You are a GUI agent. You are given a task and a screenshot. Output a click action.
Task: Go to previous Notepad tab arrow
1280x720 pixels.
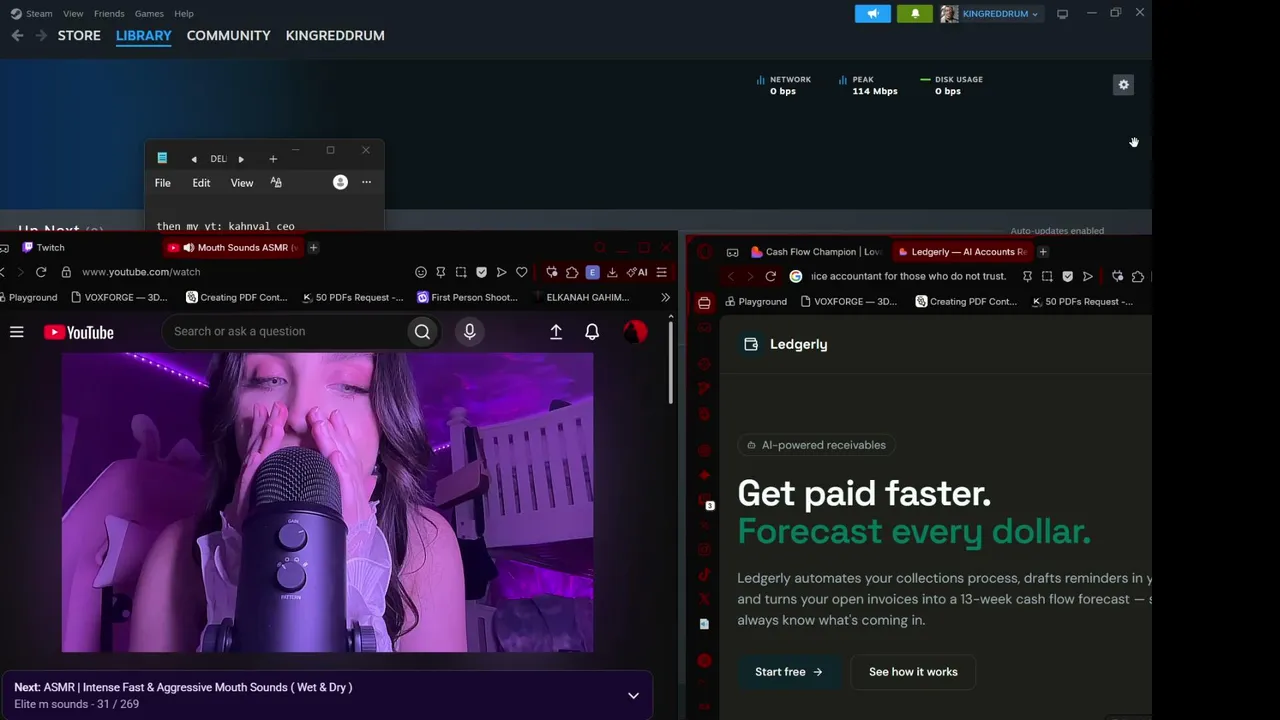click(x=194, y=159)
